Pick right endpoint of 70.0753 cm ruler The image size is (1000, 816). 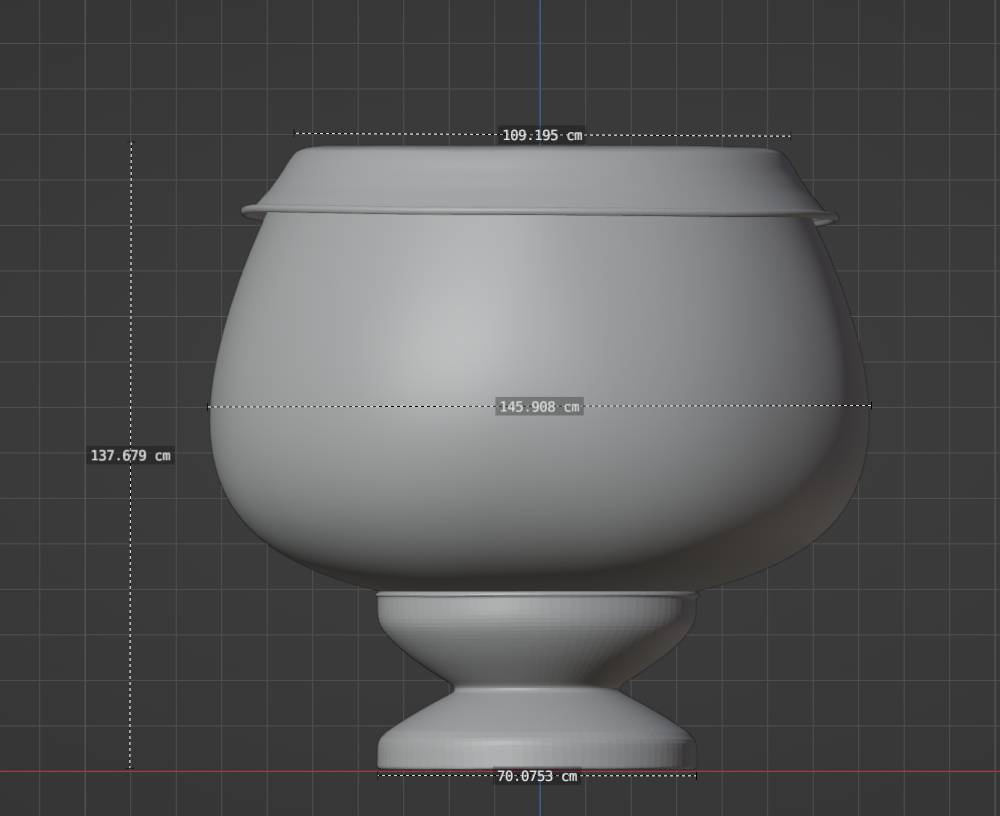(x=696, y=775)
